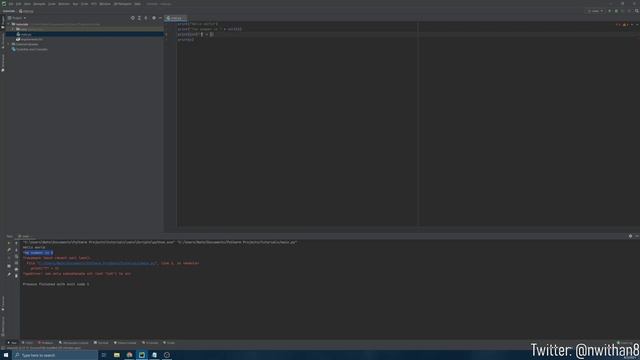The height and width of the screenshot is (360, 640).
Task: Open the Problems tool window button
Action: (x=46, y=343)
